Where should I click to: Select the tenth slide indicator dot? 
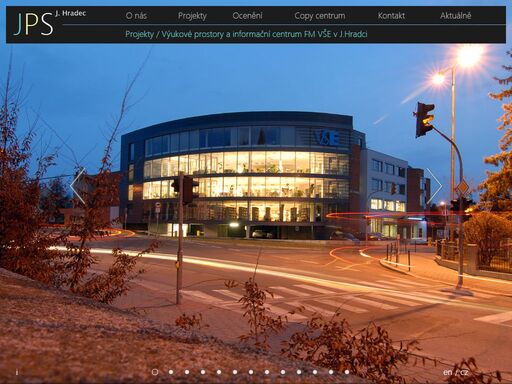point(299,372)
